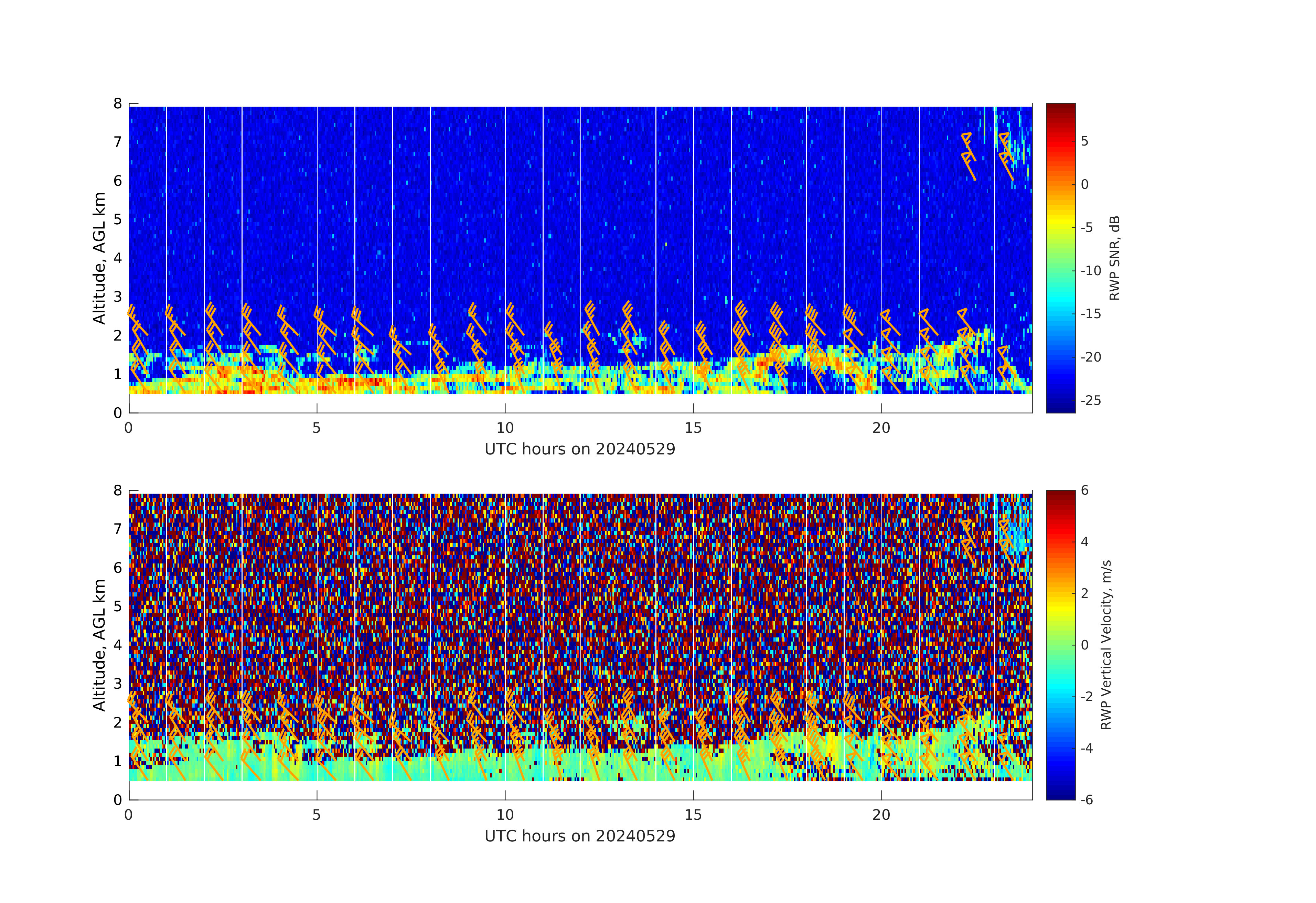1316x903 pixels.
Task: Click the x-axis tick label 10 on the bottom plot
Action: tap(505, 815)
